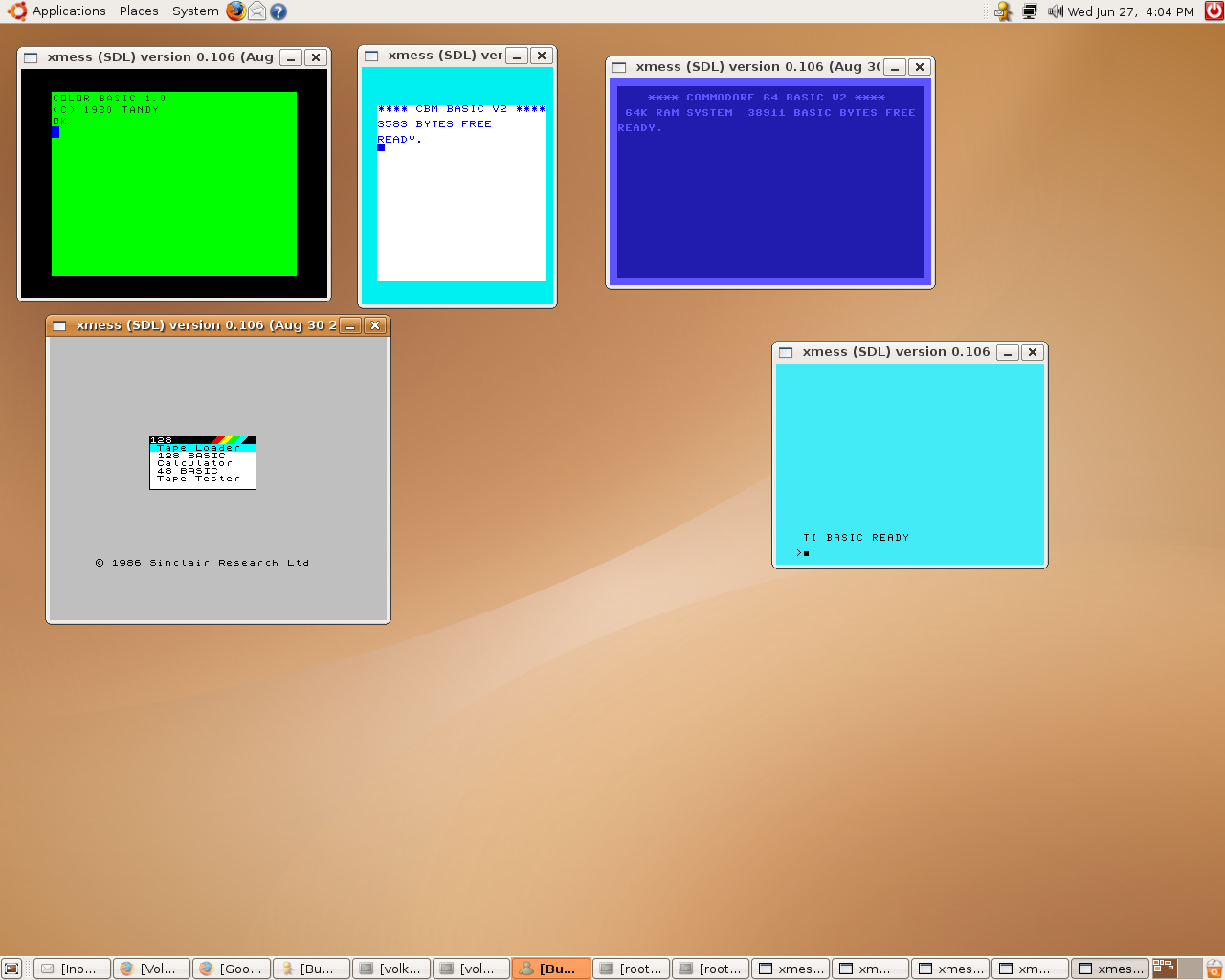
Task: Minimize the Commodore 64 window
Action: (x=895, y=67)
